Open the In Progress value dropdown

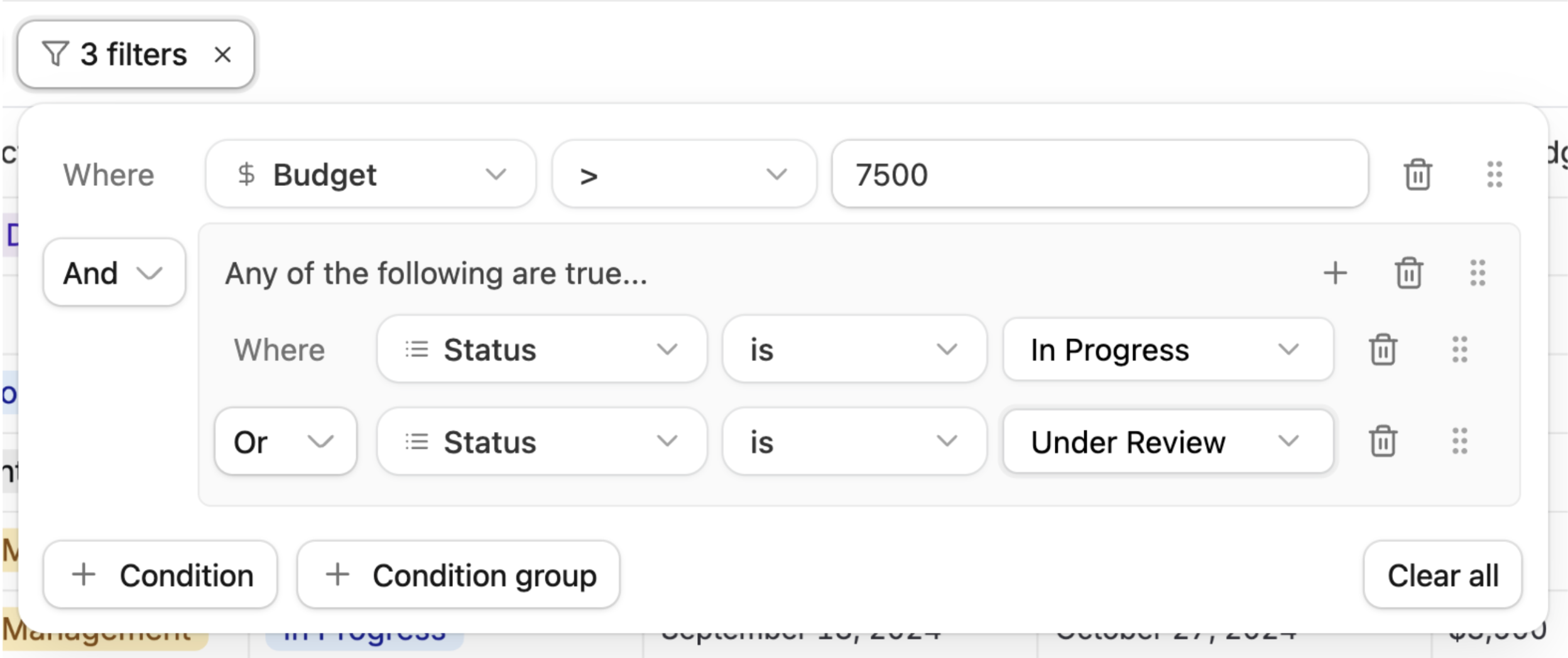tap(1167, 350)
